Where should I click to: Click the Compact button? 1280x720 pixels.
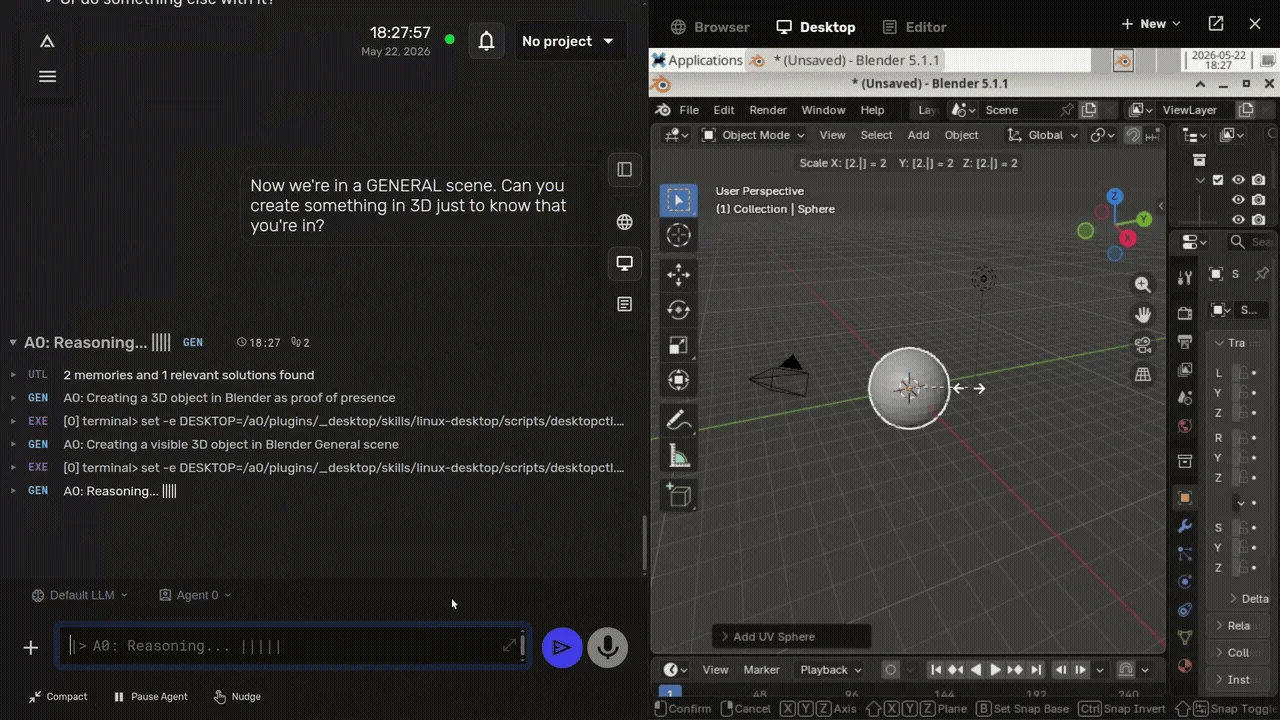click(x=58, y=697)
